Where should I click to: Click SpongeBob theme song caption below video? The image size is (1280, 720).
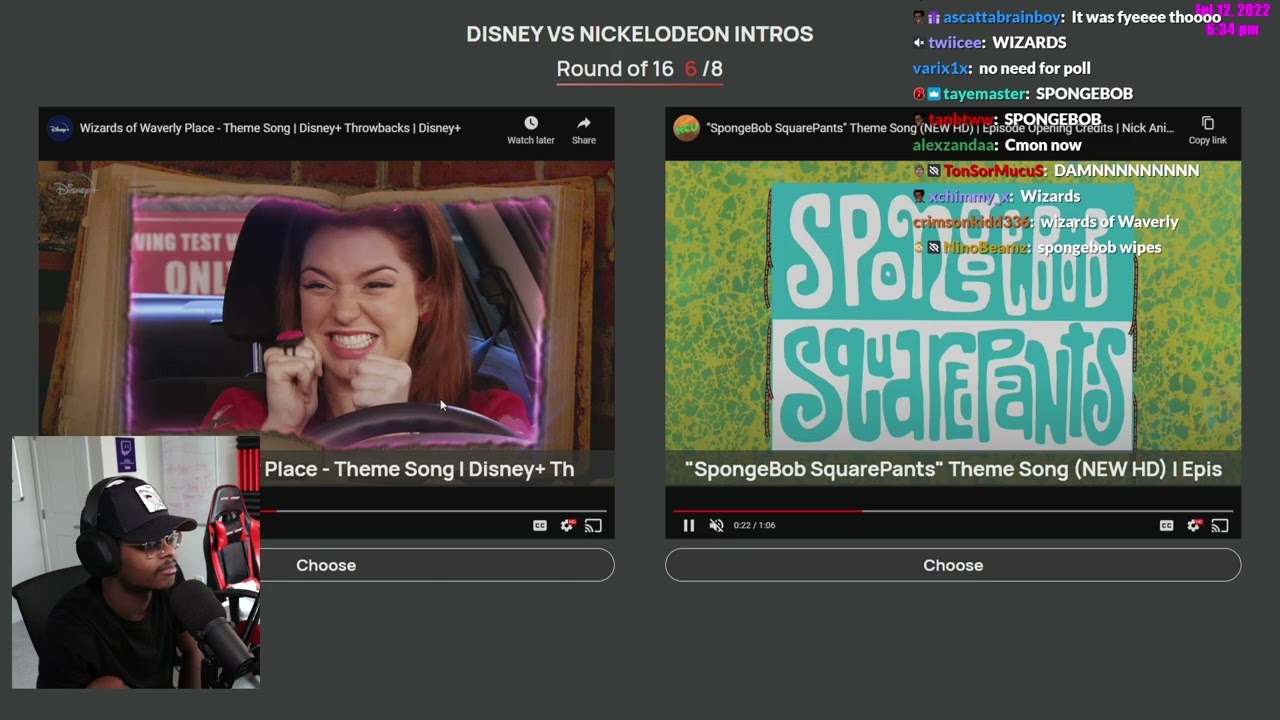(x=953, y=469)
